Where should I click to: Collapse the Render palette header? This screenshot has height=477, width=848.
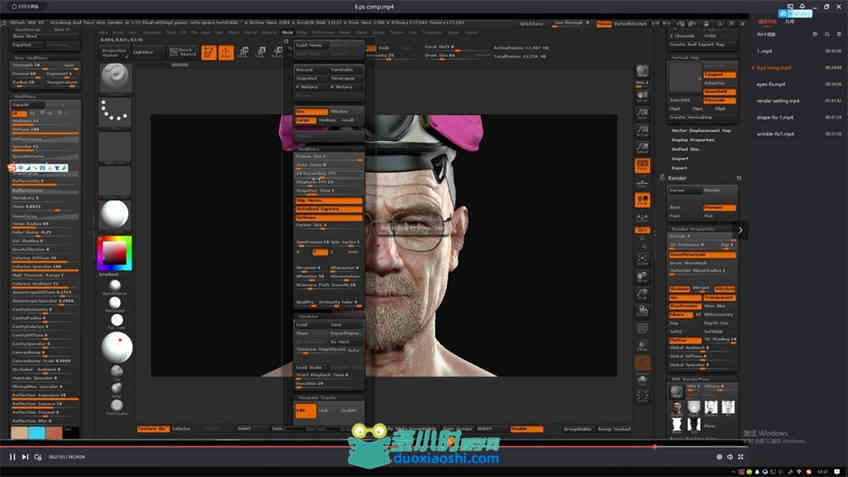(x=678, y=178)
